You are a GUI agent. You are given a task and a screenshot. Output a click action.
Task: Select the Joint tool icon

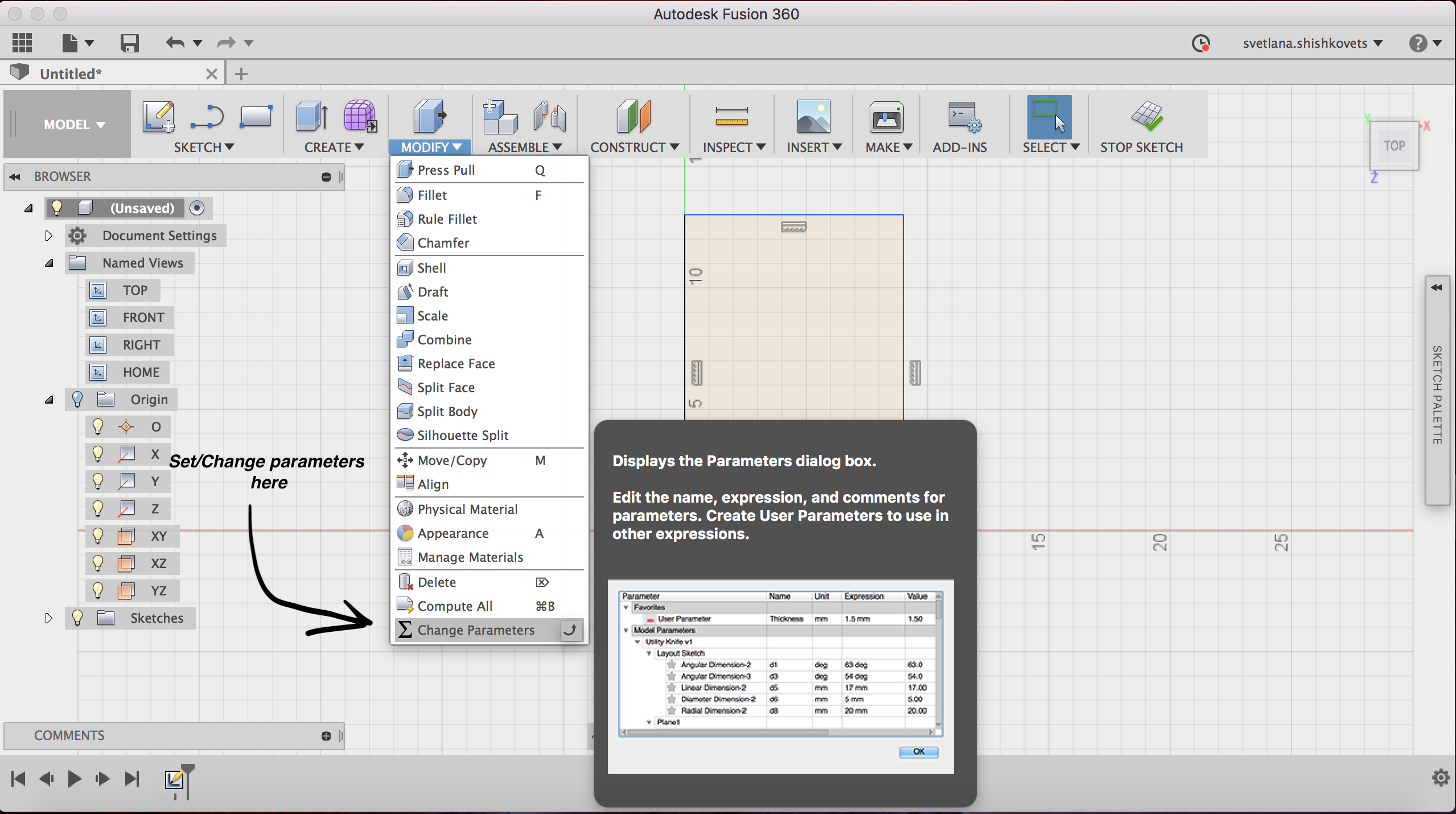tap(550, 116)
